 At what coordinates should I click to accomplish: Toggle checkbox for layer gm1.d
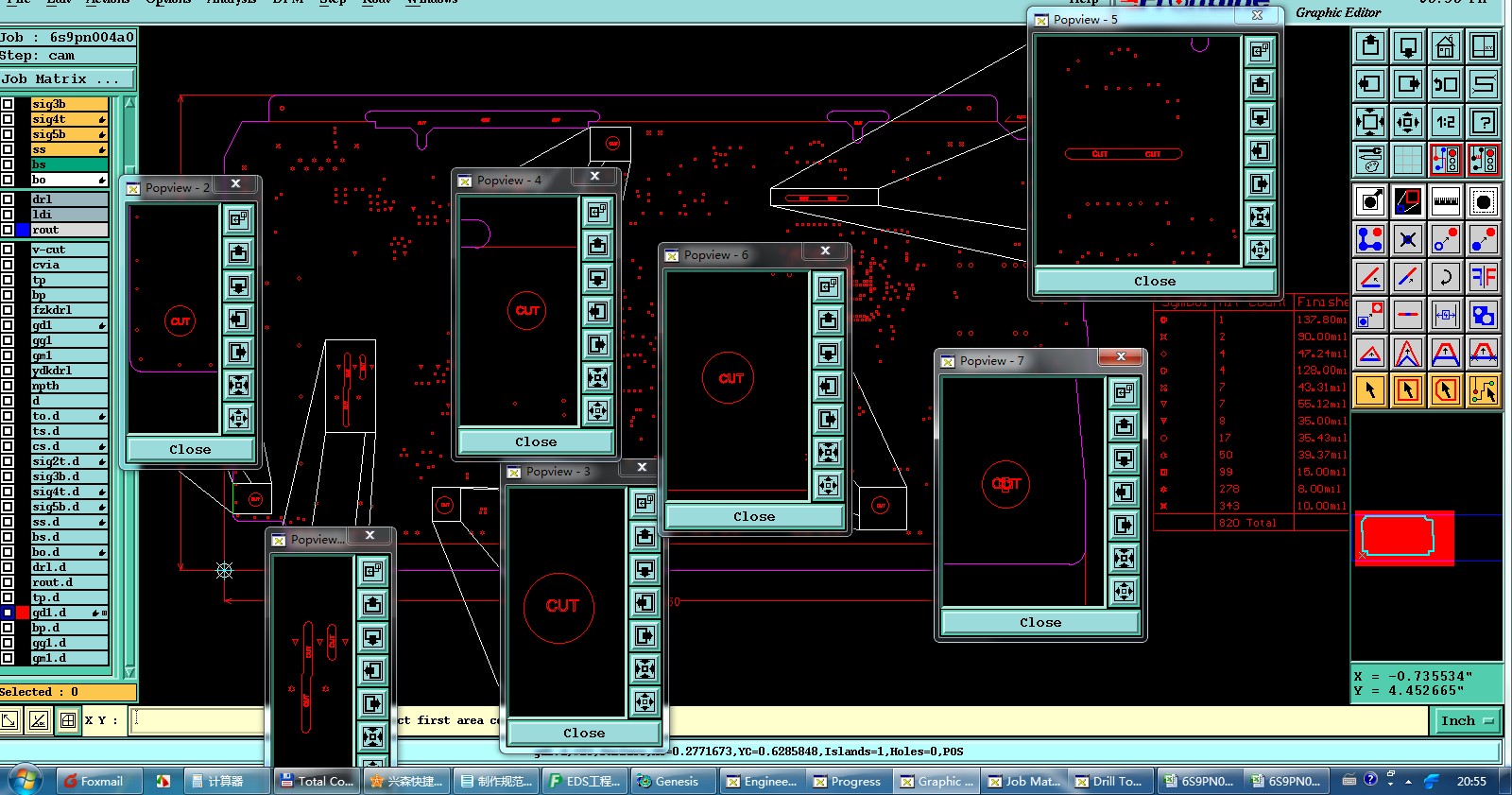(8, 658)
